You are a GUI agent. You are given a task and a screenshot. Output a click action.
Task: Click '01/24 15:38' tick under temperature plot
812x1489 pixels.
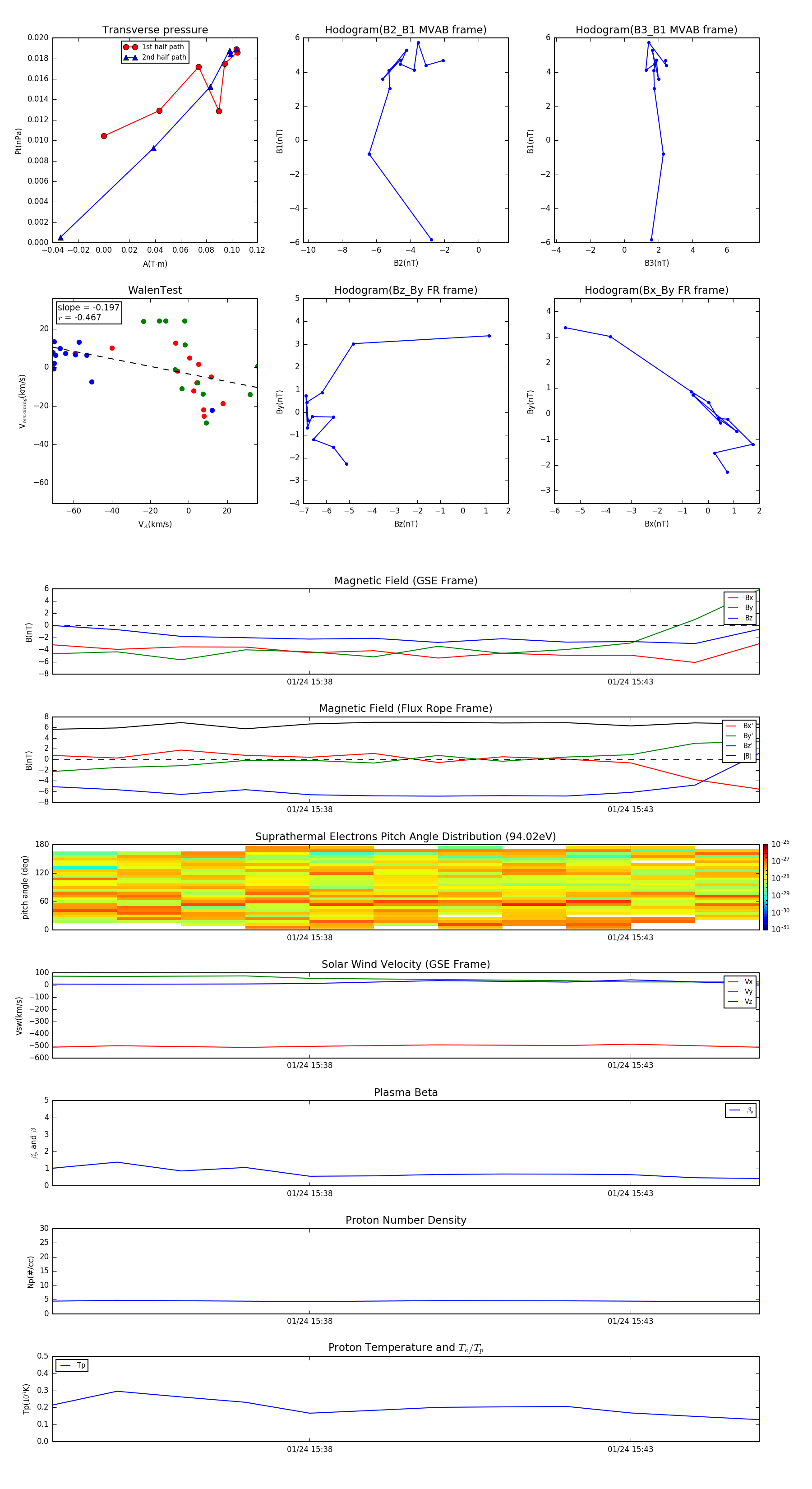pyautogui.click(x=310, y=1449)
